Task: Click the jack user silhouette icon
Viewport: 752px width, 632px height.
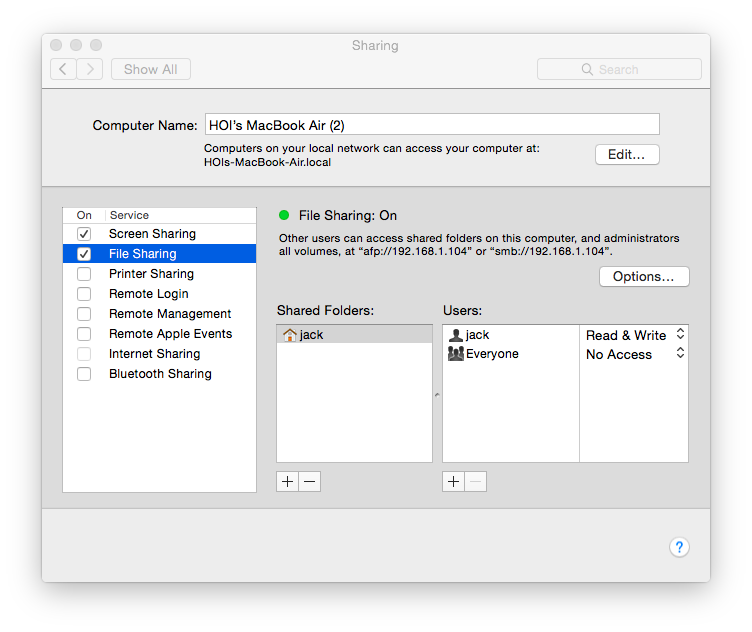Action: (x=456, y=335)
